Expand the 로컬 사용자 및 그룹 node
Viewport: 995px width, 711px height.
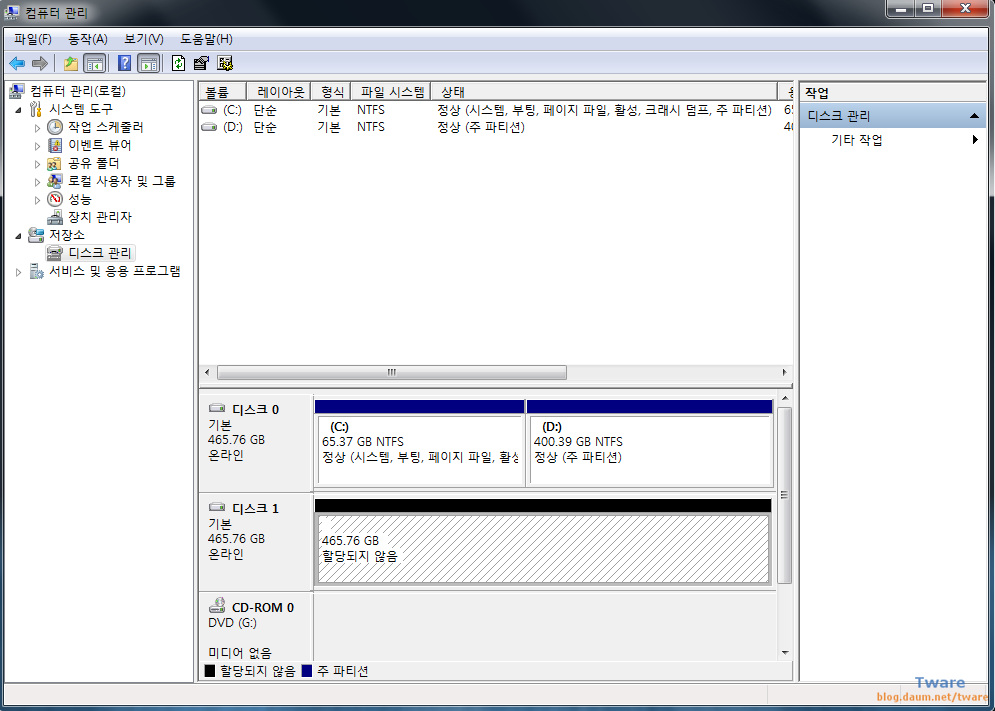point(37,182)
